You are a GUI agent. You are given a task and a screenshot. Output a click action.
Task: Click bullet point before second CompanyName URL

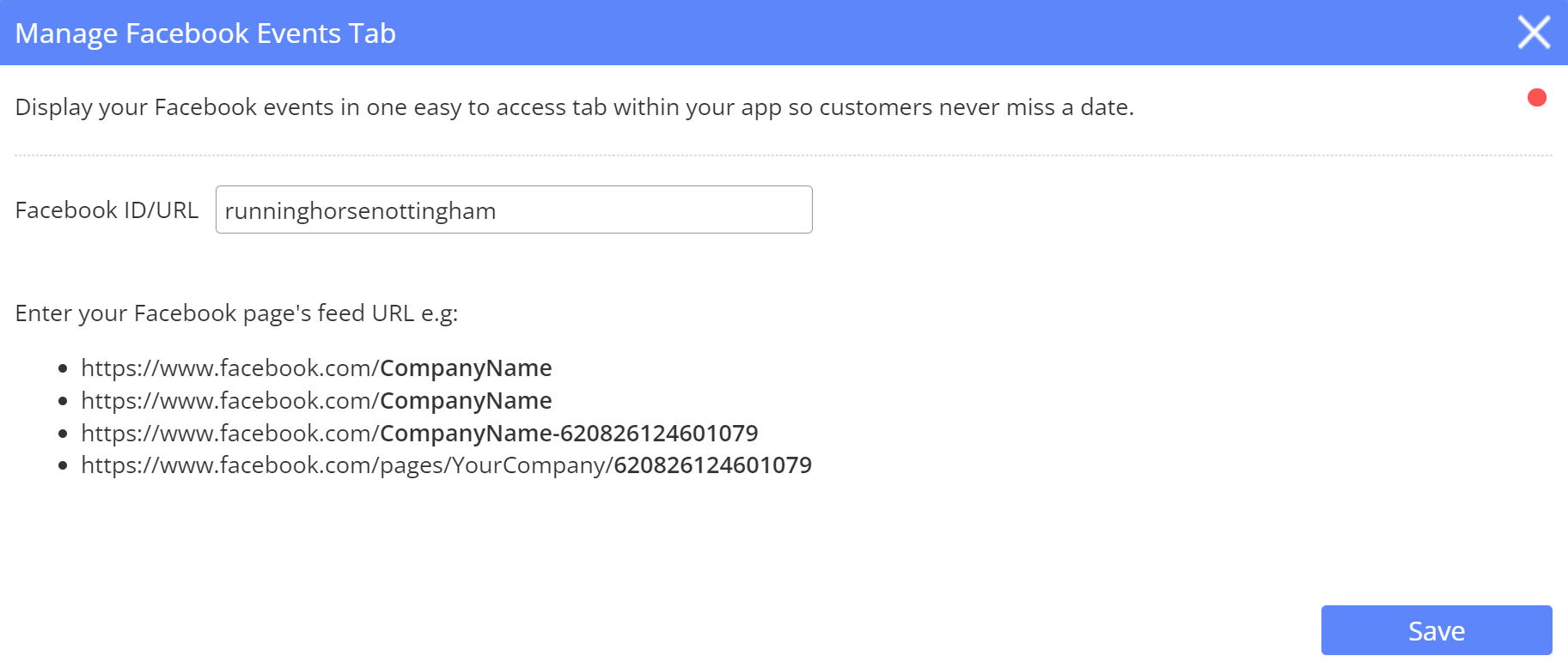tap(63, 402)
